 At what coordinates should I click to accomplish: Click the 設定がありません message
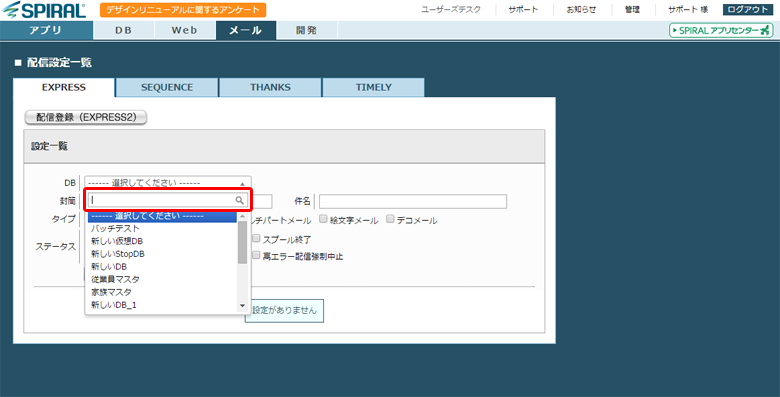pyautogui.click(x=284, y=310)
